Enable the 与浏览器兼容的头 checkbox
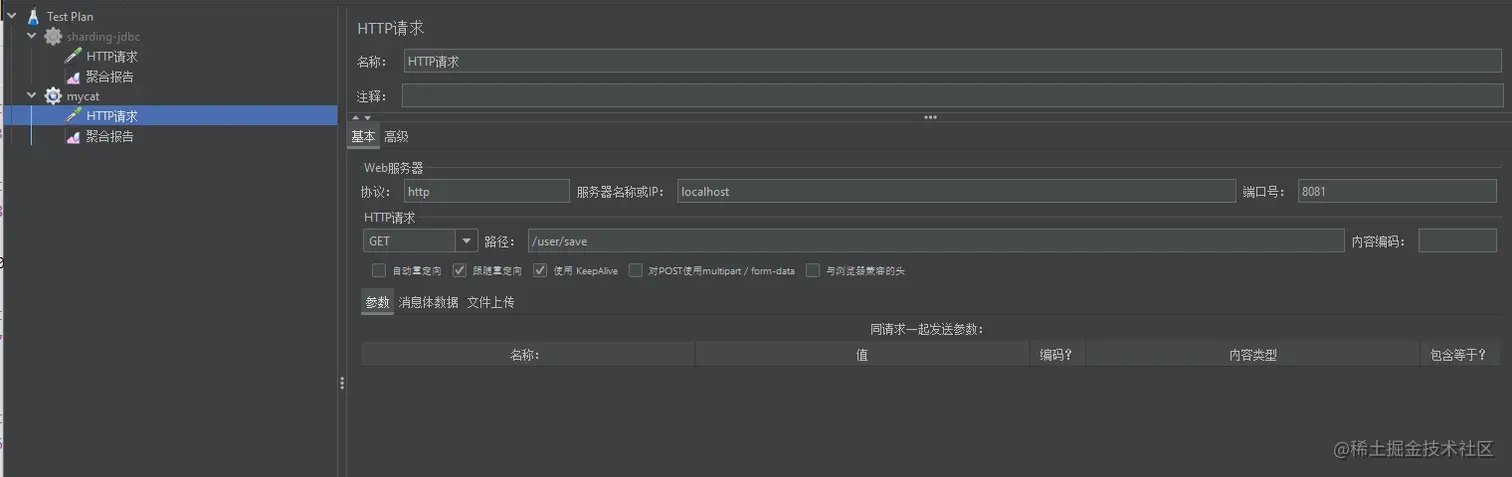Viewport: 1512px width, 477px height. 813,270
